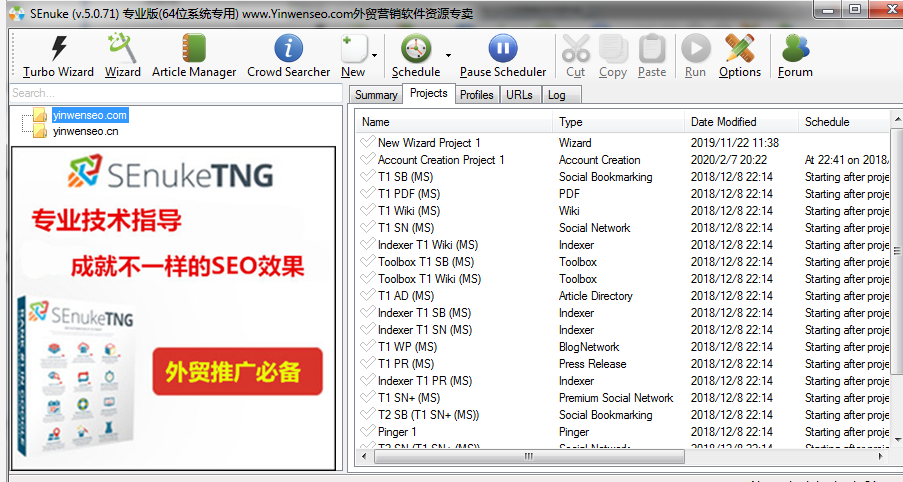Select T1 SN+ (MS) project
This screenshot has width=903, height=482.
pos(409,398)
